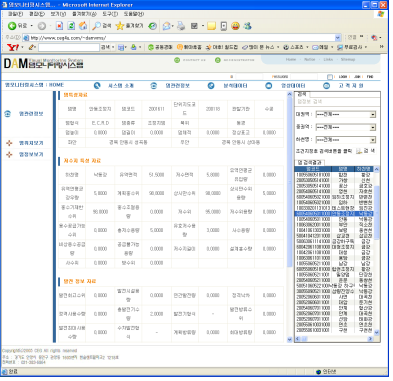Open the Edit icon dropdown arrow
The width and height of the screenshot is (393, 381).
pos(203,26)
